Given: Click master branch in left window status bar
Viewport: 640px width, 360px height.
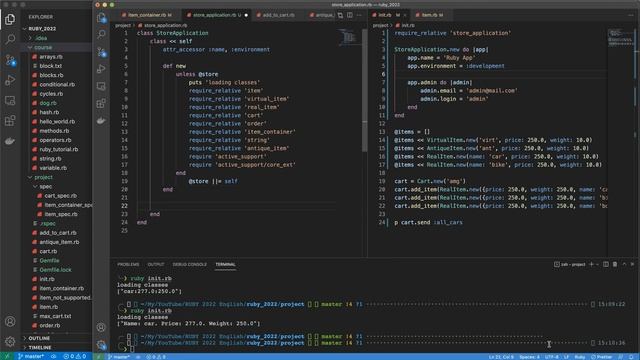Looking at the screenshot, I should point(31,356).
